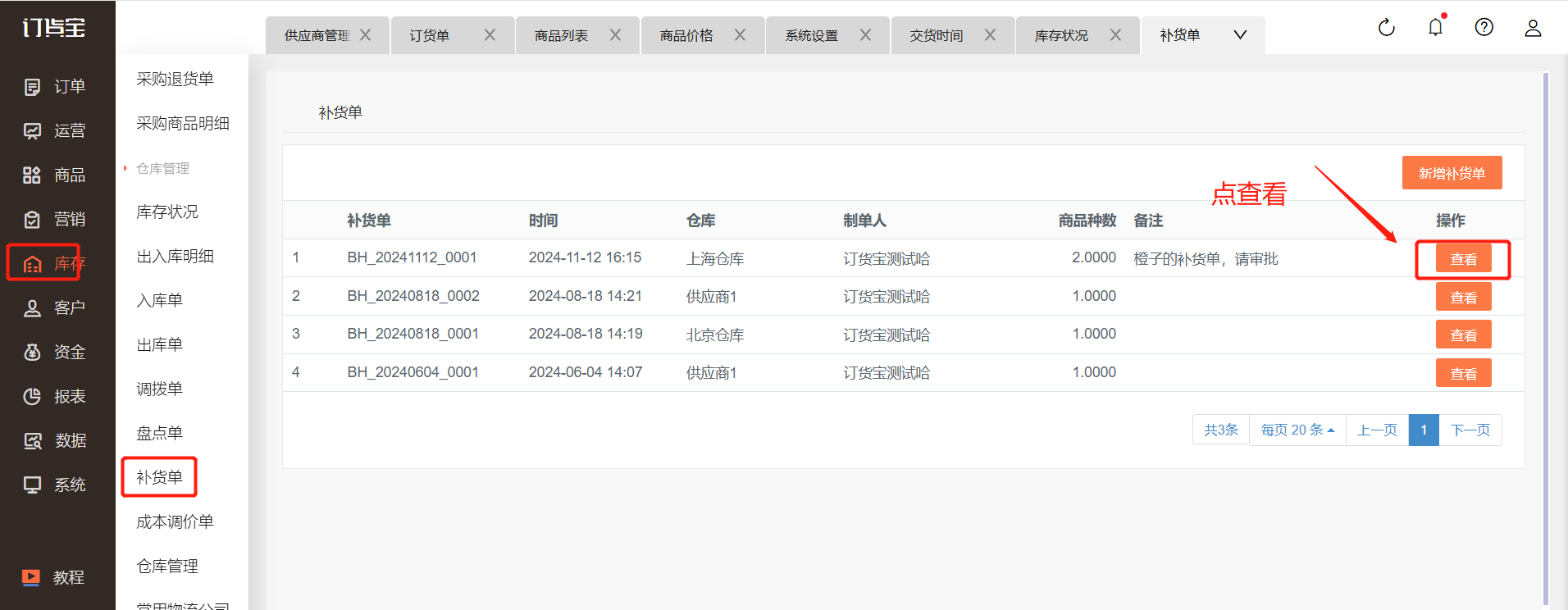Screen dimensions: 1568x610
Task: Click the 新增补货单 button
Action: [1452, 173]
